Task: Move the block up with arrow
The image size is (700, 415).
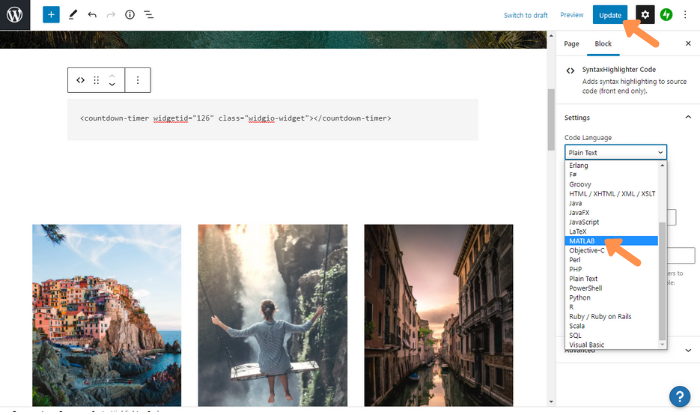Action: 112,75
